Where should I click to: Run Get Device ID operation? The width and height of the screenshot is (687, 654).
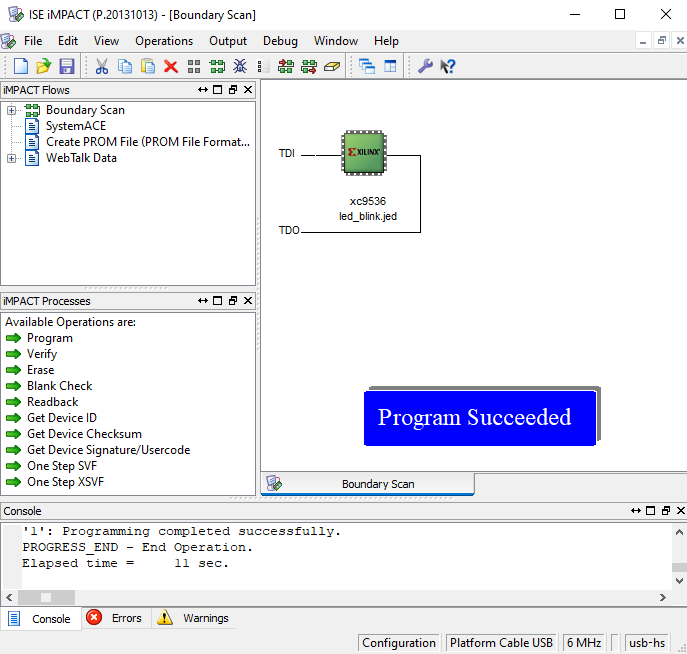[62, 418]
